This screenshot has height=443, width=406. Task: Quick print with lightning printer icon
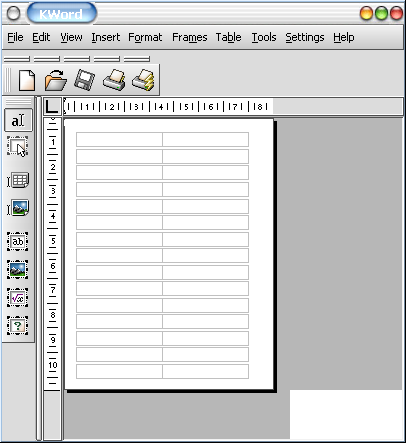tap(143, 80)
